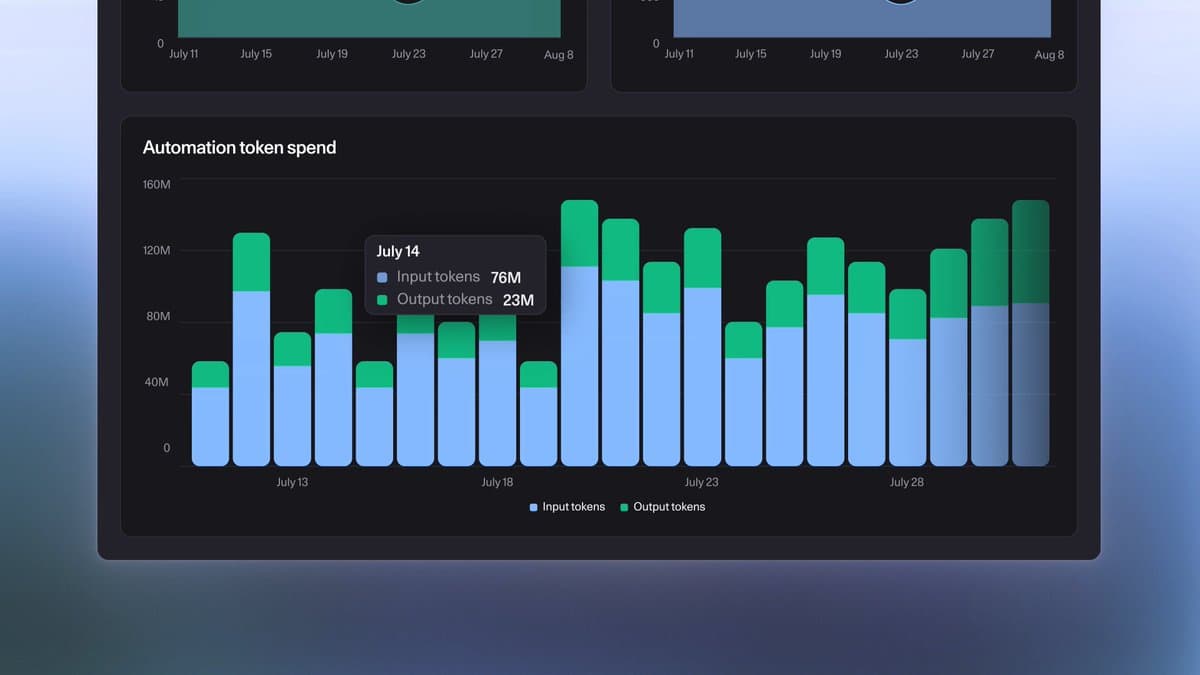
Task: Click the "80M" y-axis label
Action: click(x=159, y=316)
